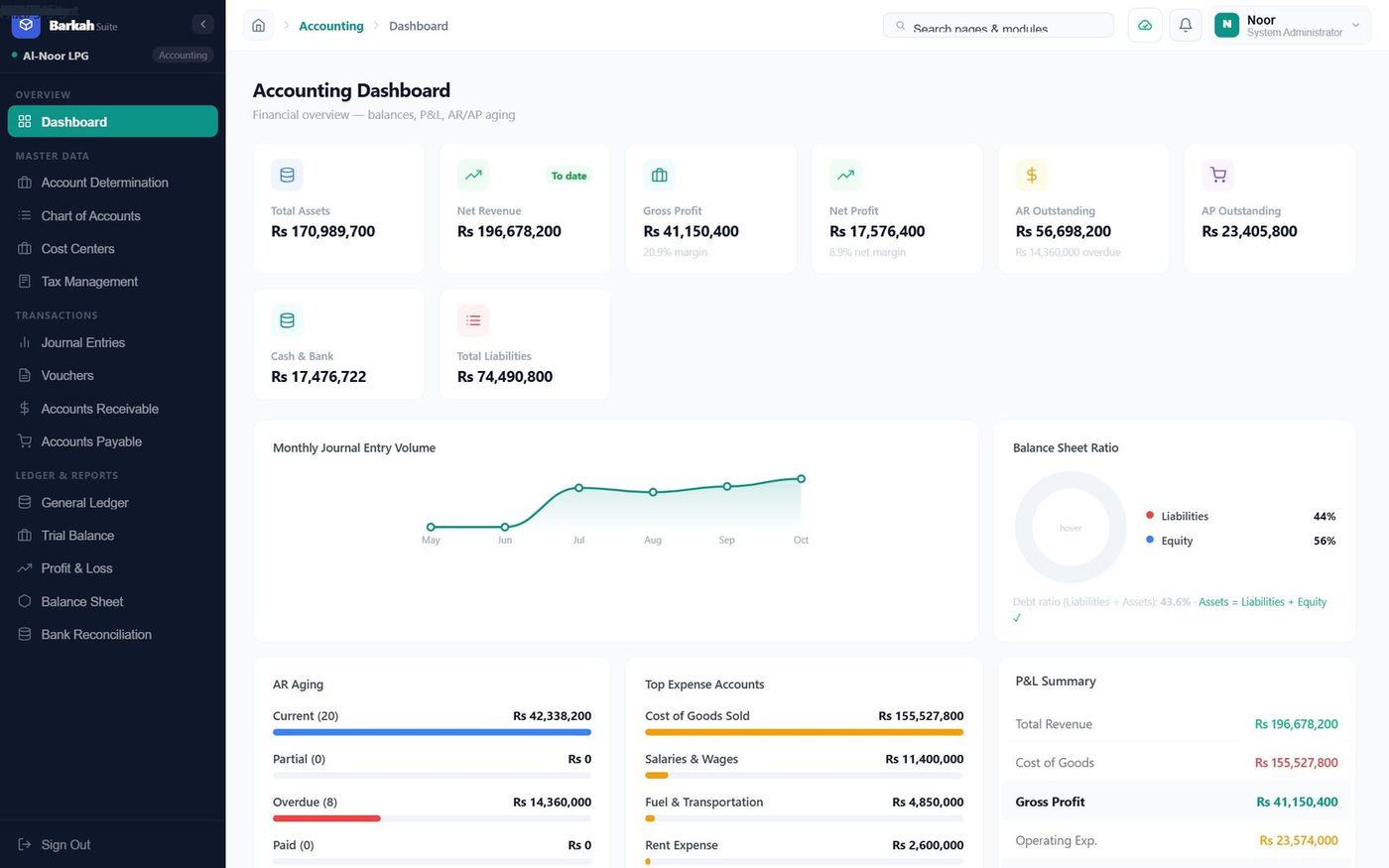Click the Net Profit trend icon

845,176
